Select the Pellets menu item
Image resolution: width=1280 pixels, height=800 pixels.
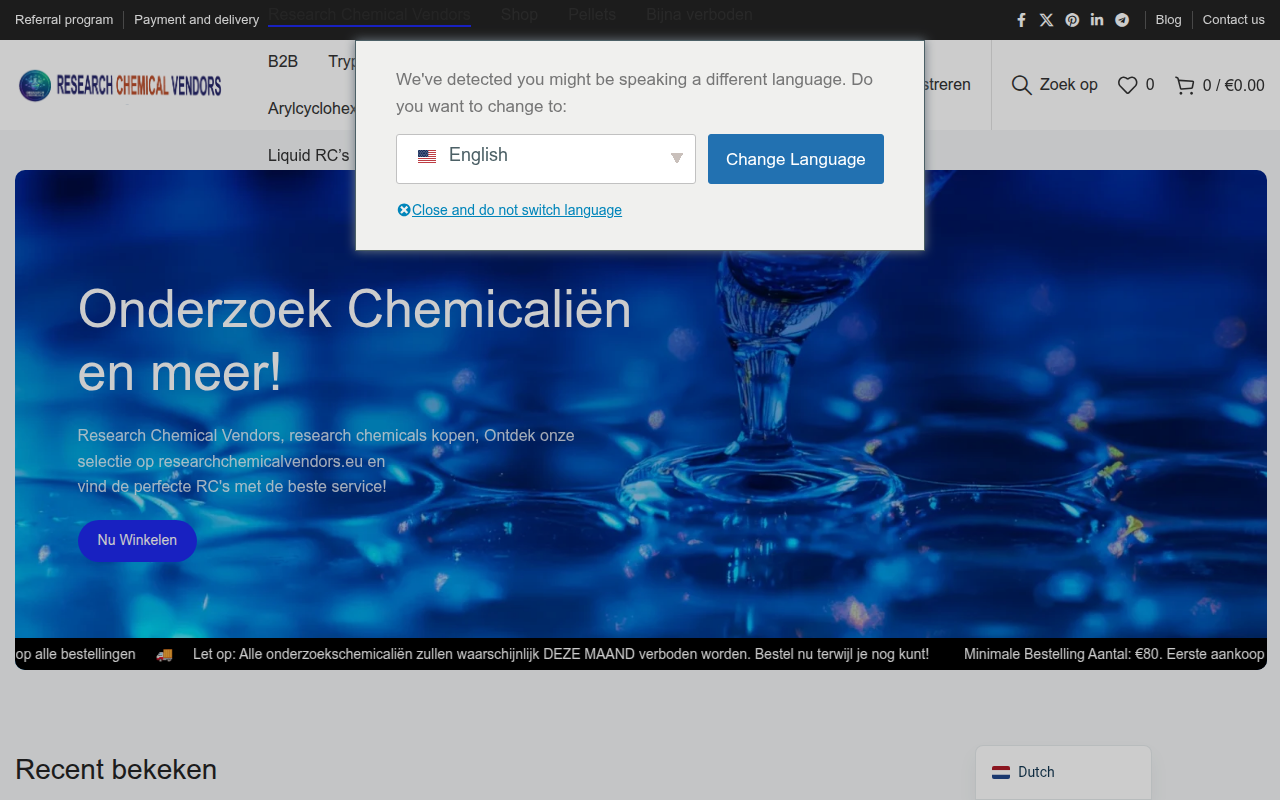[x=592, y=15]
